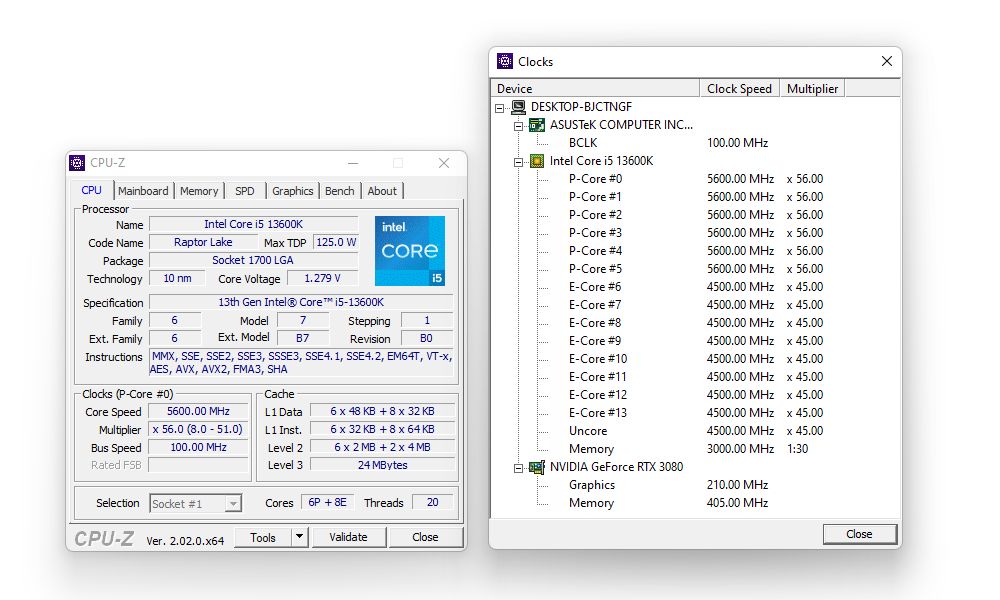Click the Core Voltage value 1.279 V
Screen dimensions: 1000x600
pos(323,279)
